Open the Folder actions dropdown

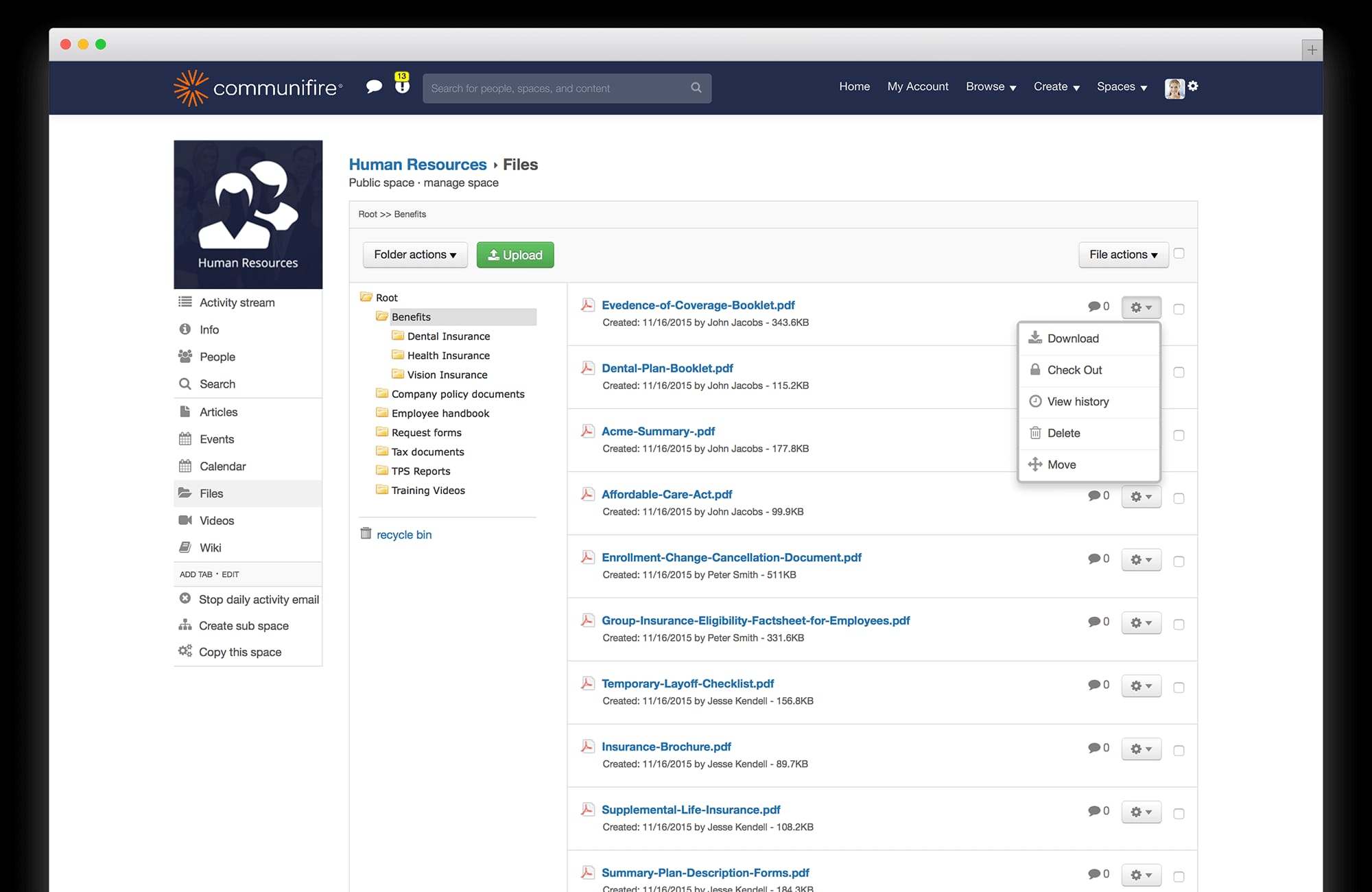pos(414,255)
